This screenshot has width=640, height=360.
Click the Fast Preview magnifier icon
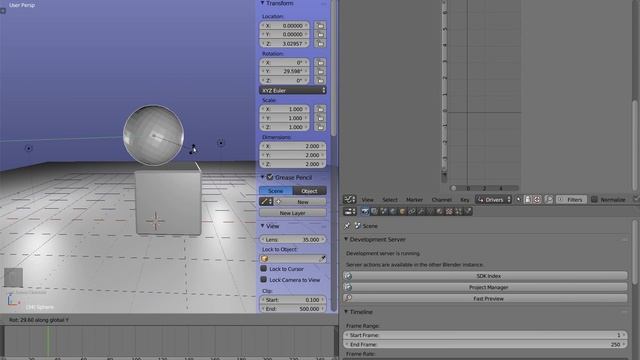tap(348, 298)
